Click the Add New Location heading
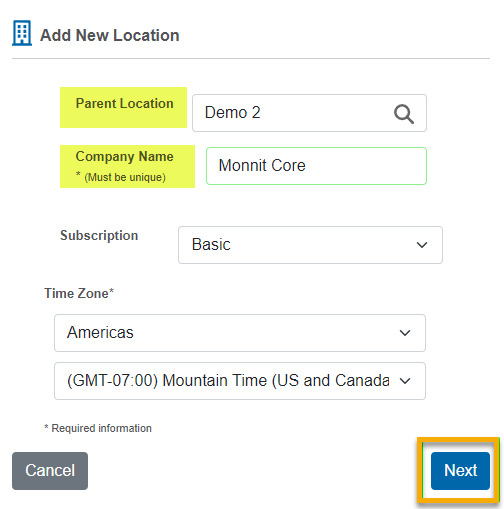This screenshot has width=504, height=509. pos(110,35)
